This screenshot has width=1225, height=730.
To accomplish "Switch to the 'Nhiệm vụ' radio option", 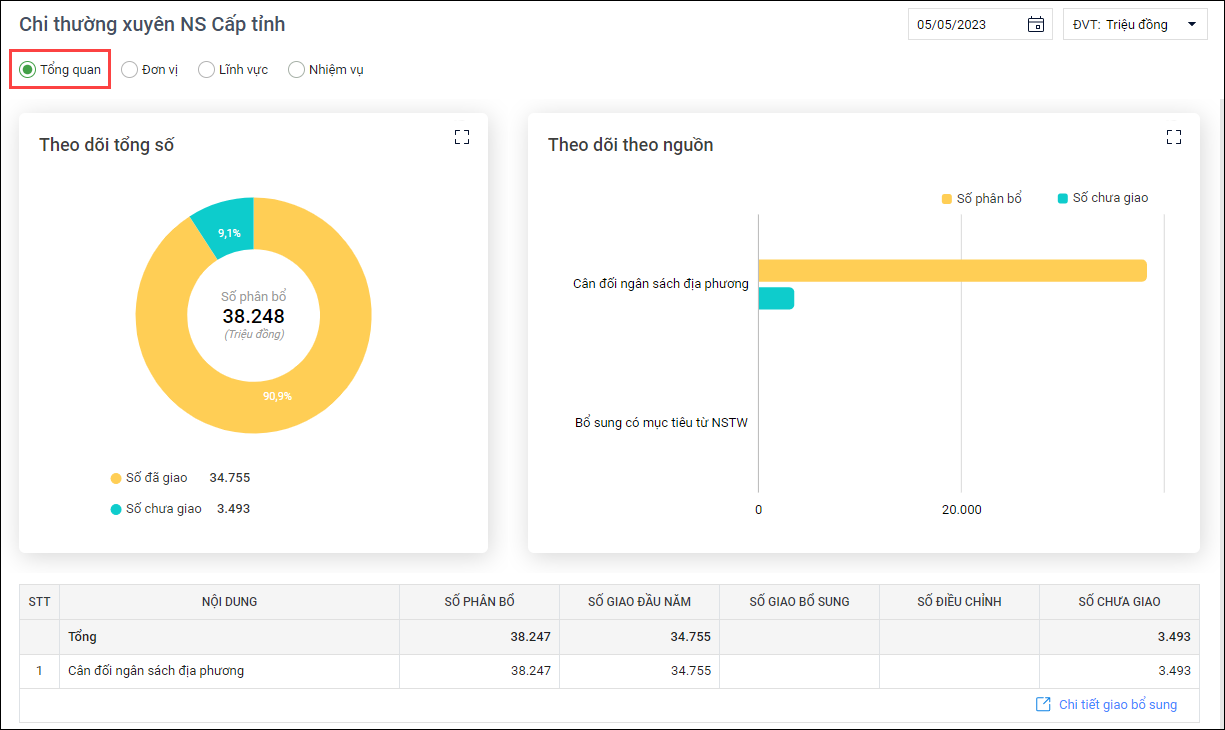I will pos(296,70).
